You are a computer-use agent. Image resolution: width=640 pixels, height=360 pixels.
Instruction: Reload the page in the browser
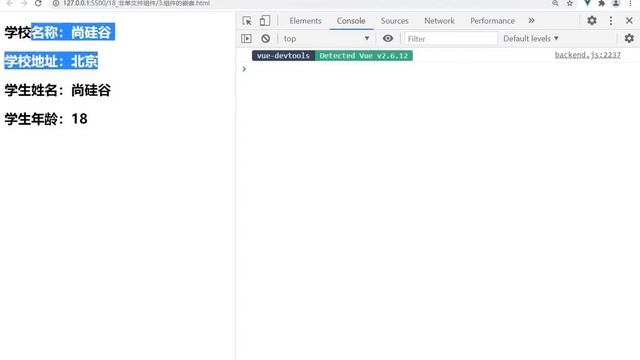(x=38, y=3)
